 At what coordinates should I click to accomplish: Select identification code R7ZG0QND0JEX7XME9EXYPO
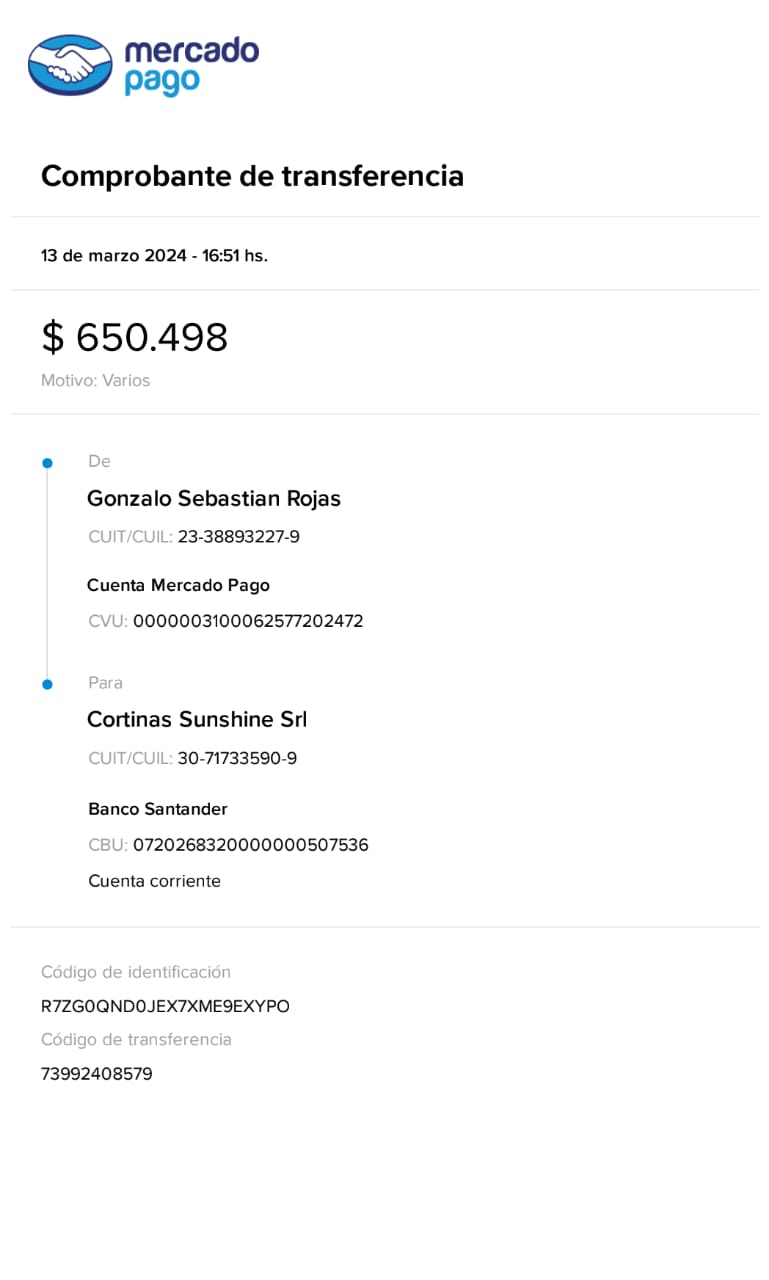165,1006
